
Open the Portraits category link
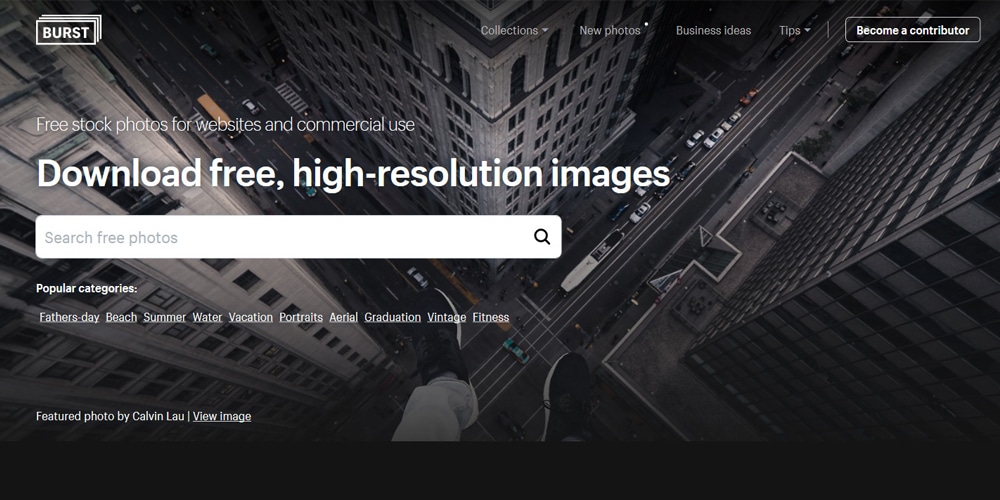301,317
